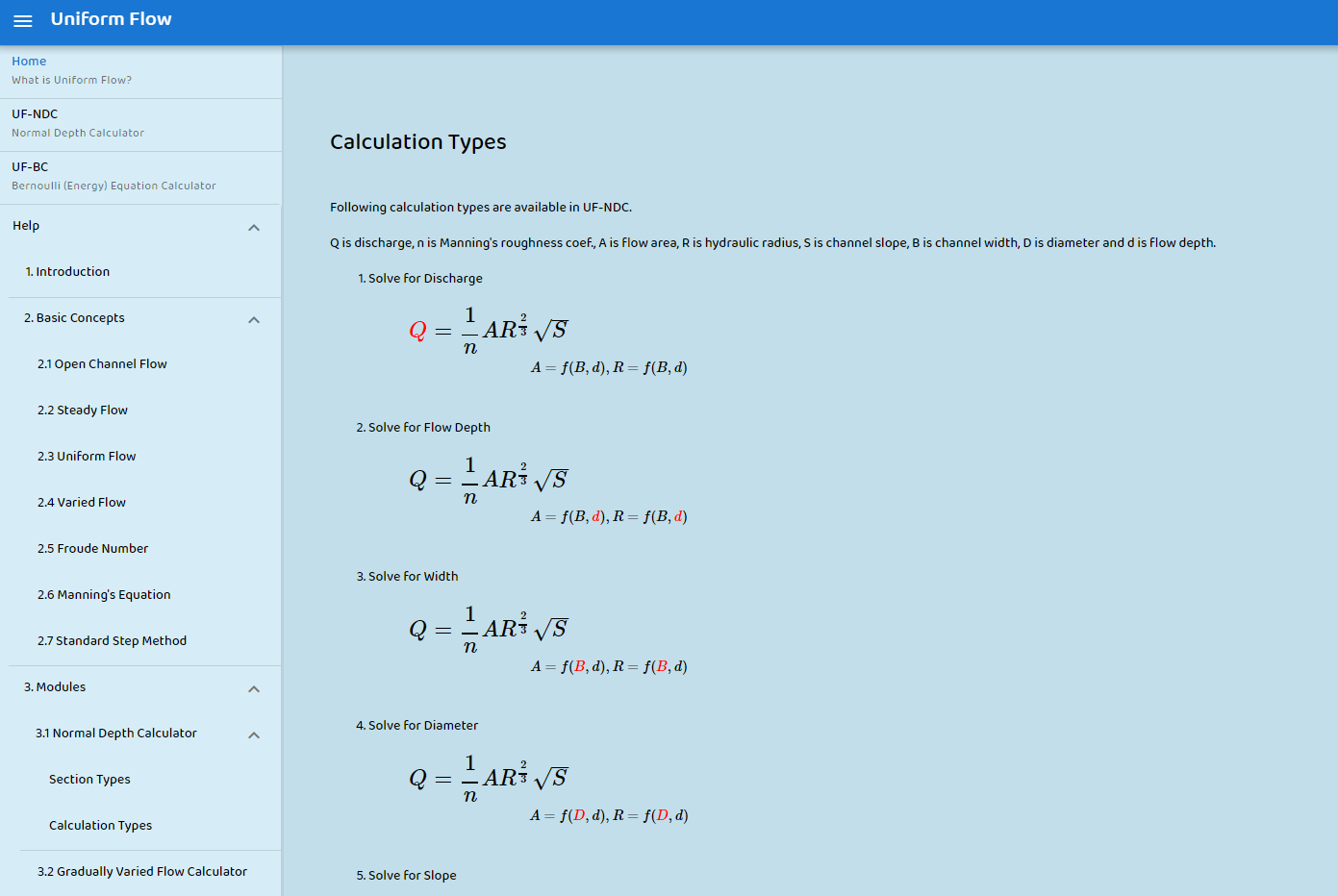This screenshot has height=896, width=1338.
Task: Click the Calculation Types heading
Action: (x=417, y=142)
